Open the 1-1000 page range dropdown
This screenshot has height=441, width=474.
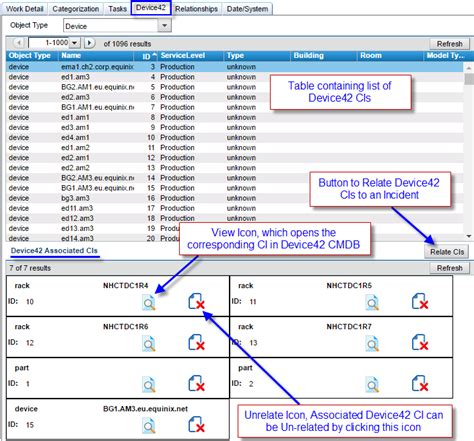[x=74, y=43]
